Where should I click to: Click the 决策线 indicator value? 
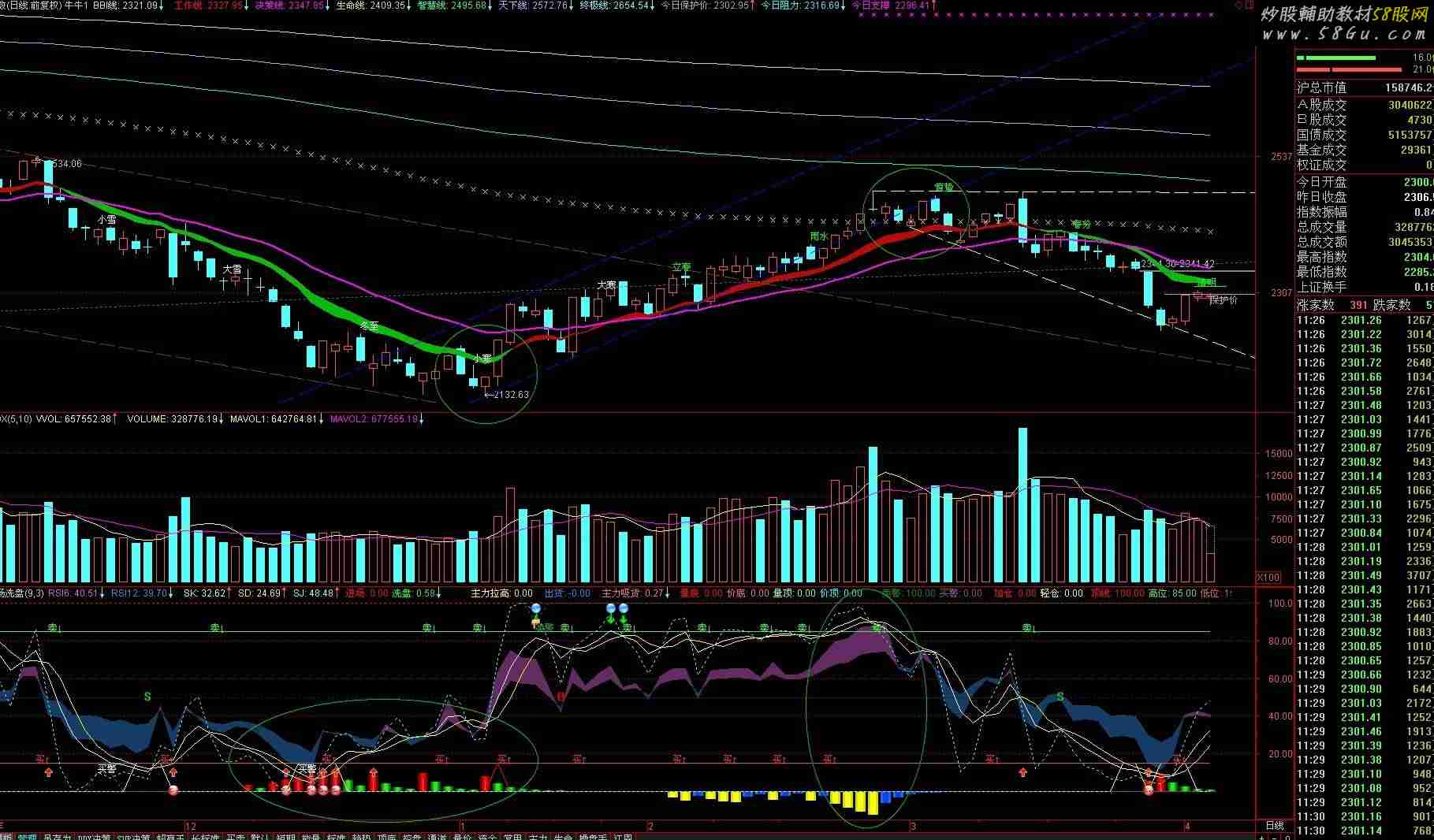[x=290, y=6]
